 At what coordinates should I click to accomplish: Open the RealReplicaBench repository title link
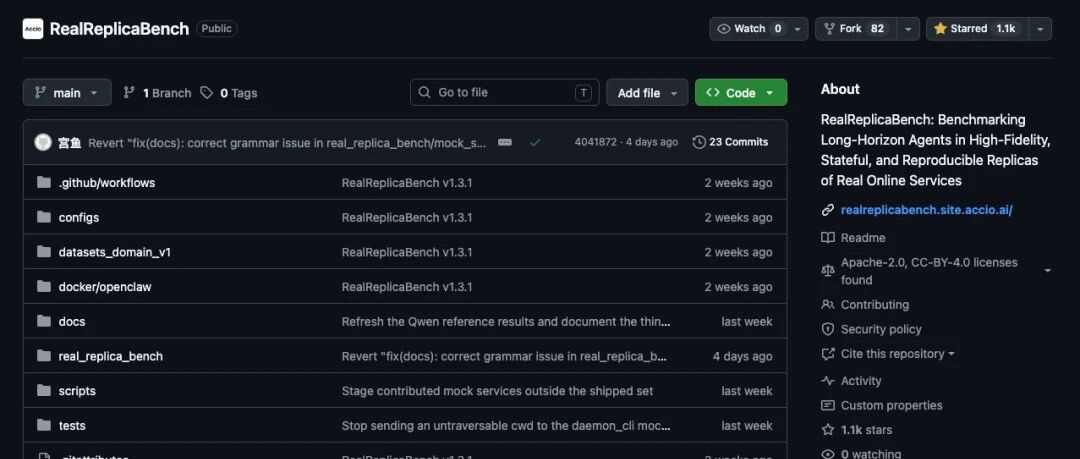(119, 29)
